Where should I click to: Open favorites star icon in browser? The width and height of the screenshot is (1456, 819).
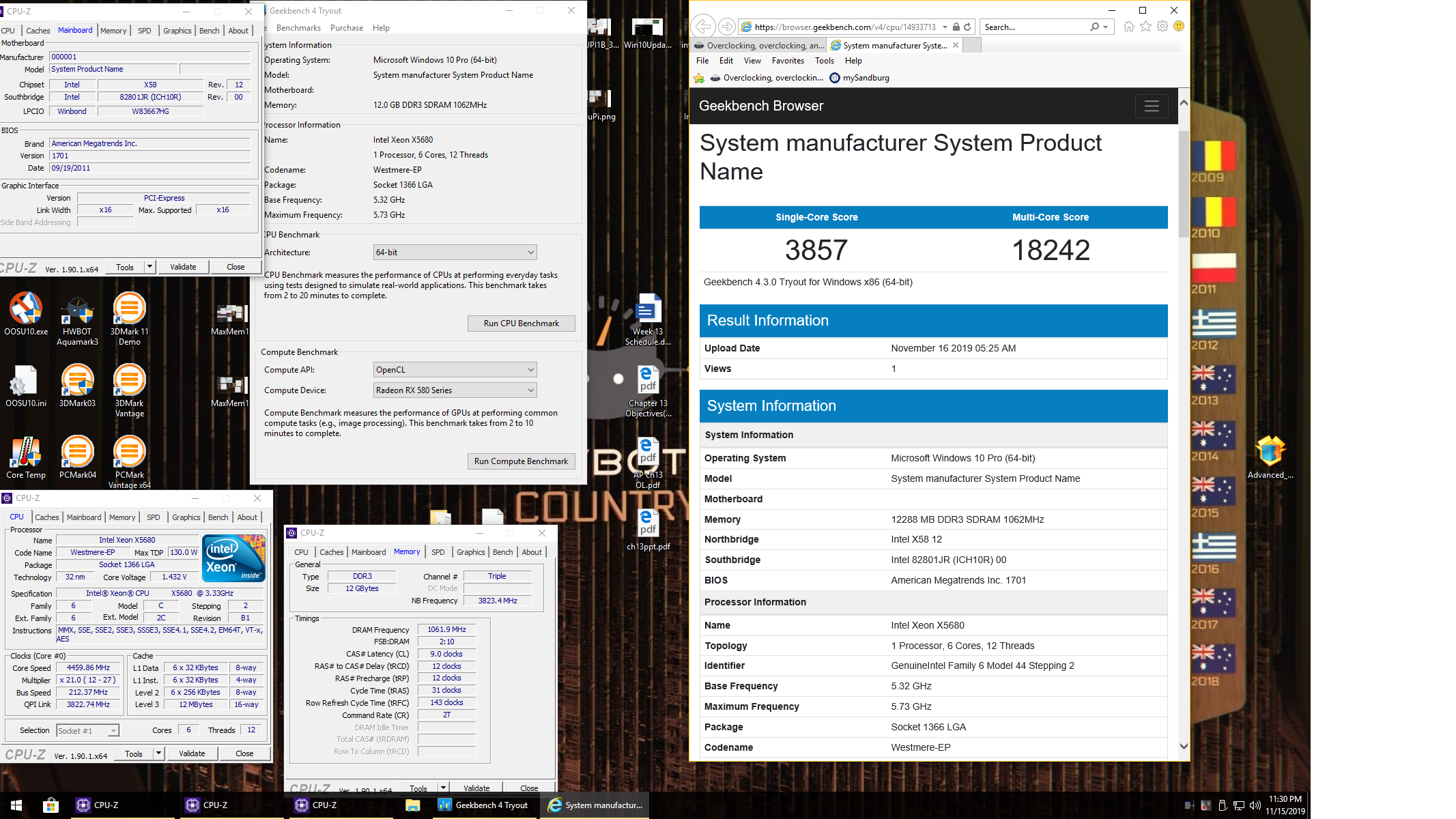1145,27
